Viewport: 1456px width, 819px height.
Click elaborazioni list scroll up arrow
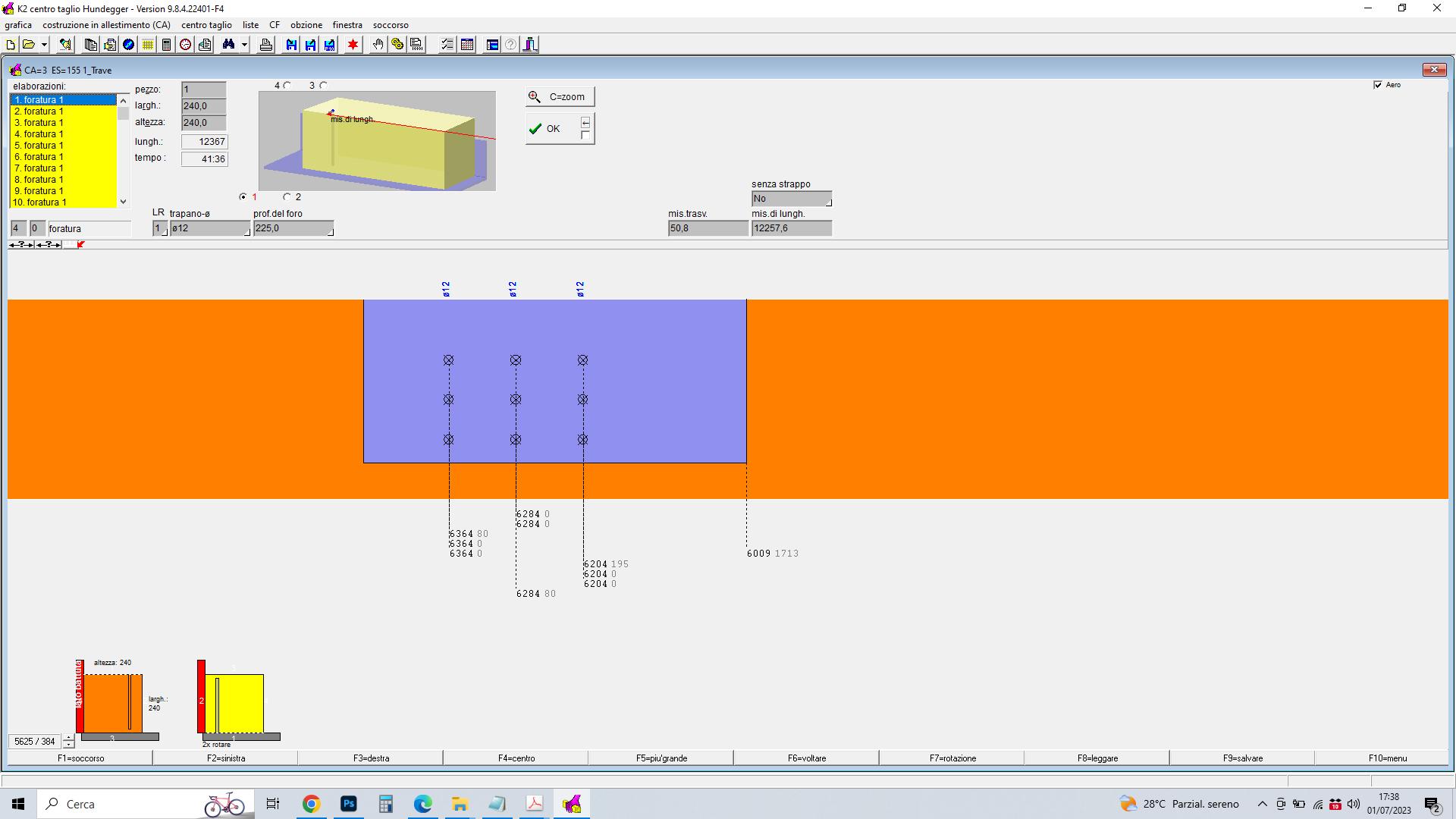click(123, 100)
